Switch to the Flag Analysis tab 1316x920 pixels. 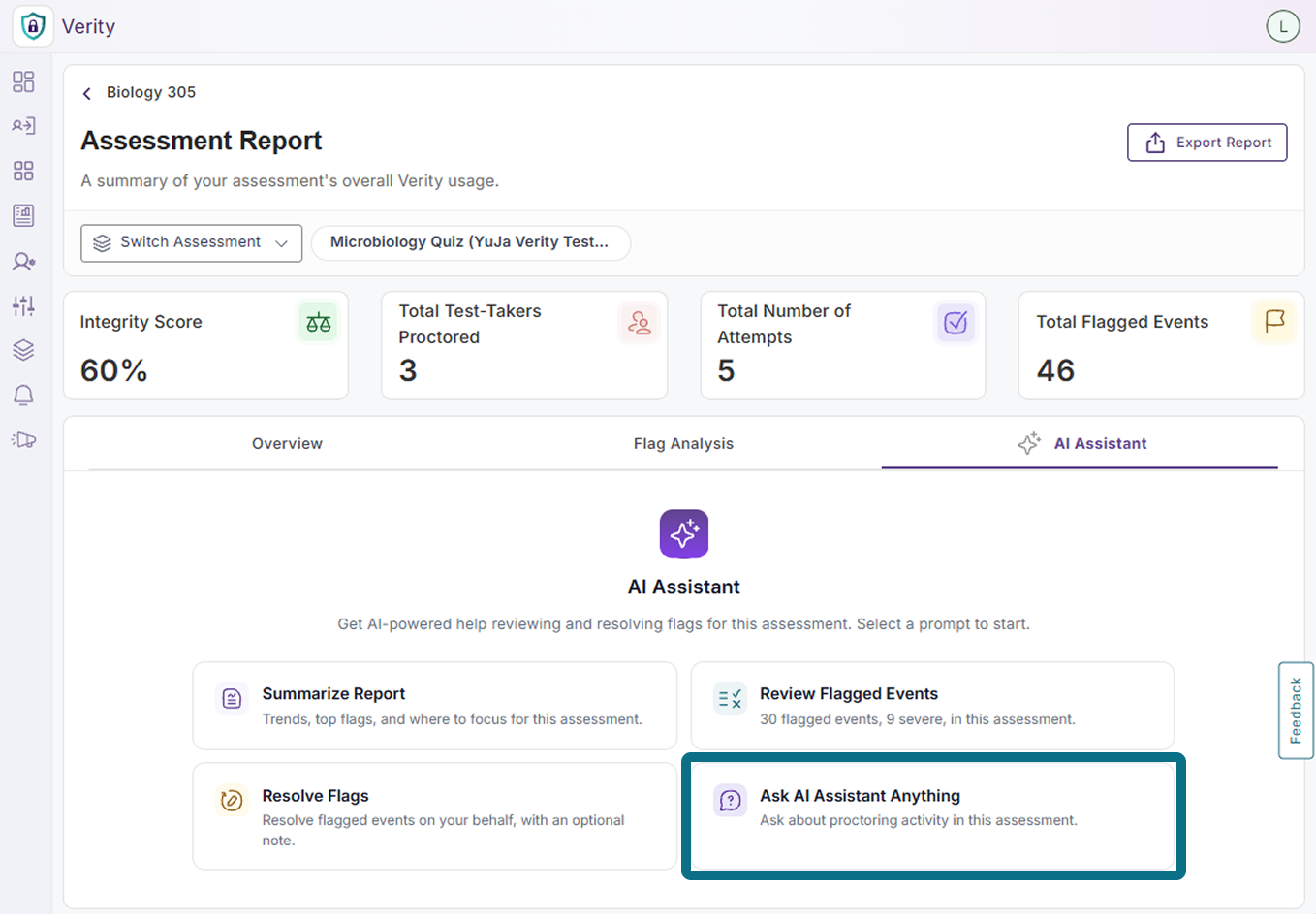pos(683,444)
